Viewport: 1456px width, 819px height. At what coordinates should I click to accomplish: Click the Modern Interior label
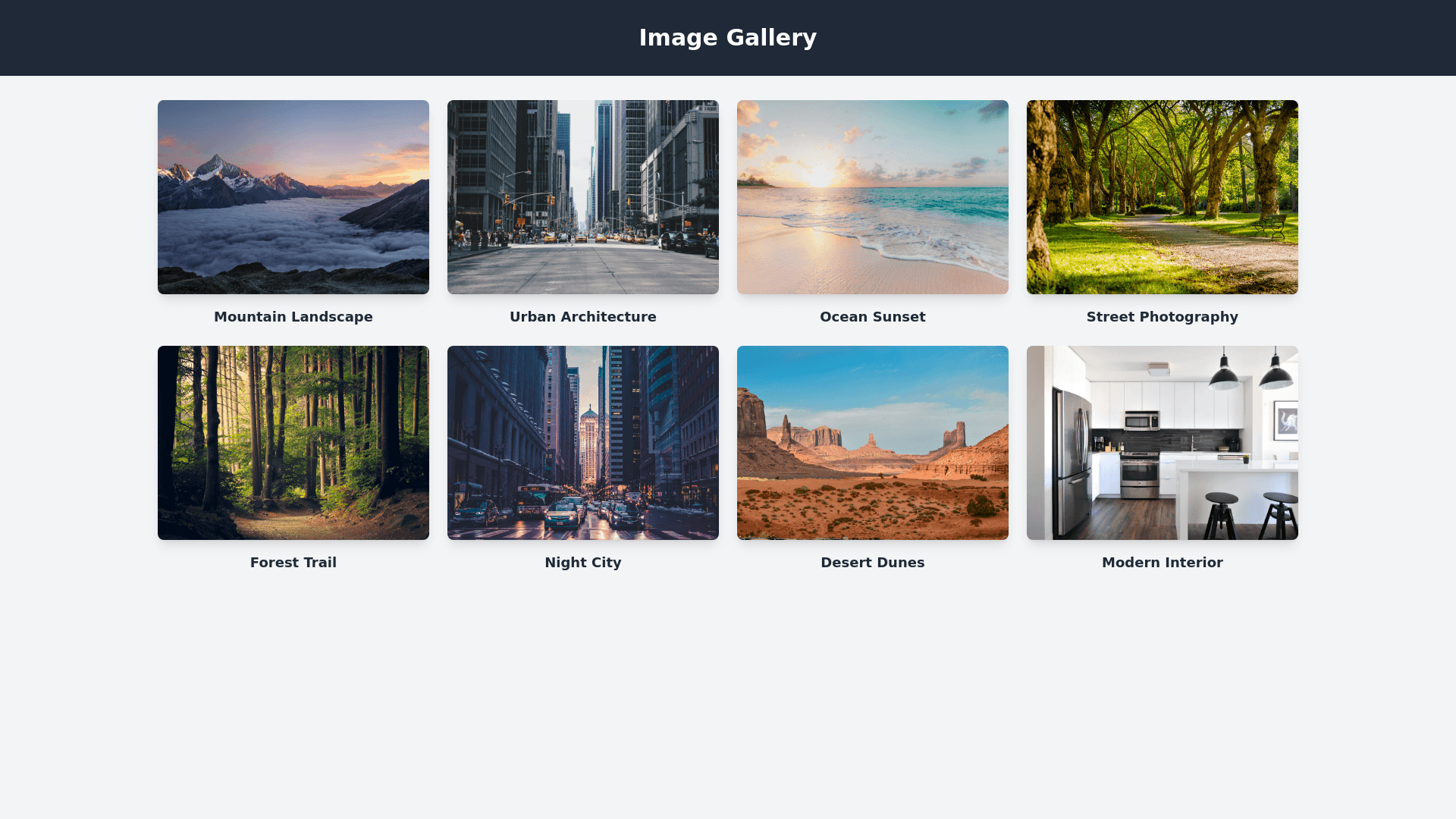click(x=1163, y=563)
